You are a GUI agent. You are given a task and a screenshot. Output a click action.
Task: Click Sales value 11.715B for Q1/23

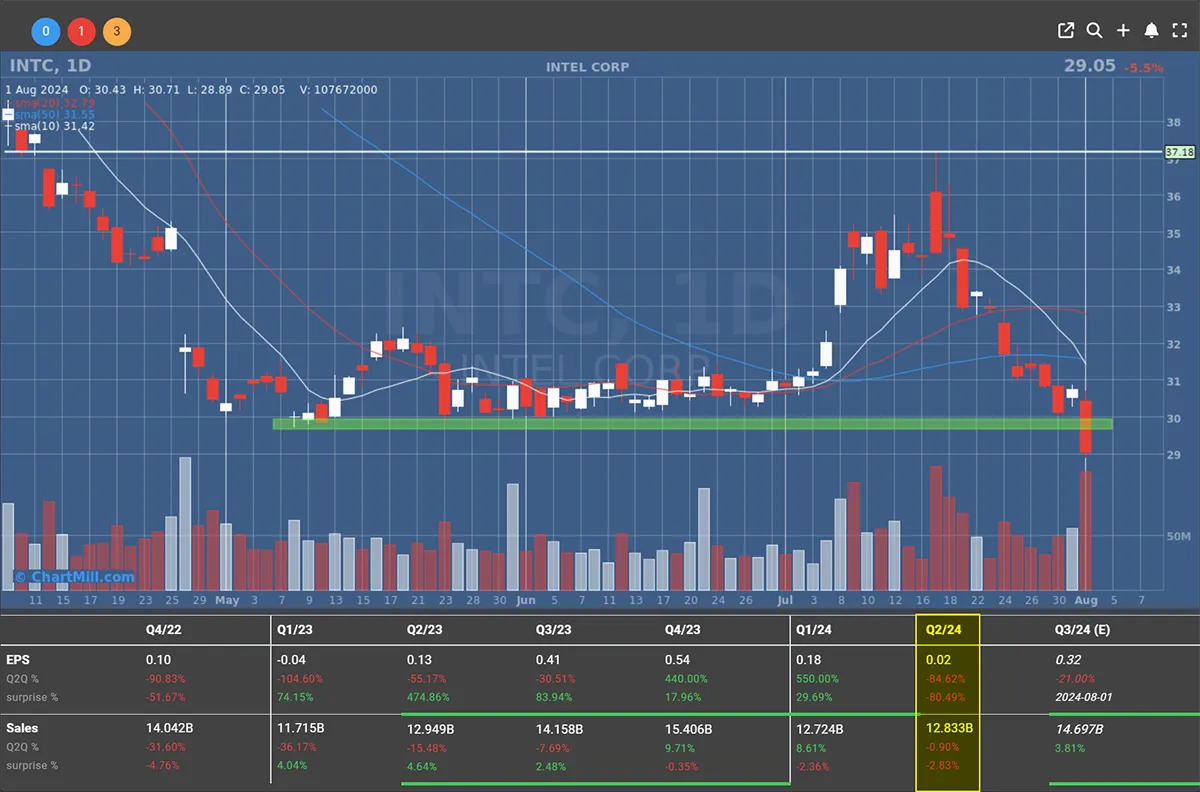(299, 728)
